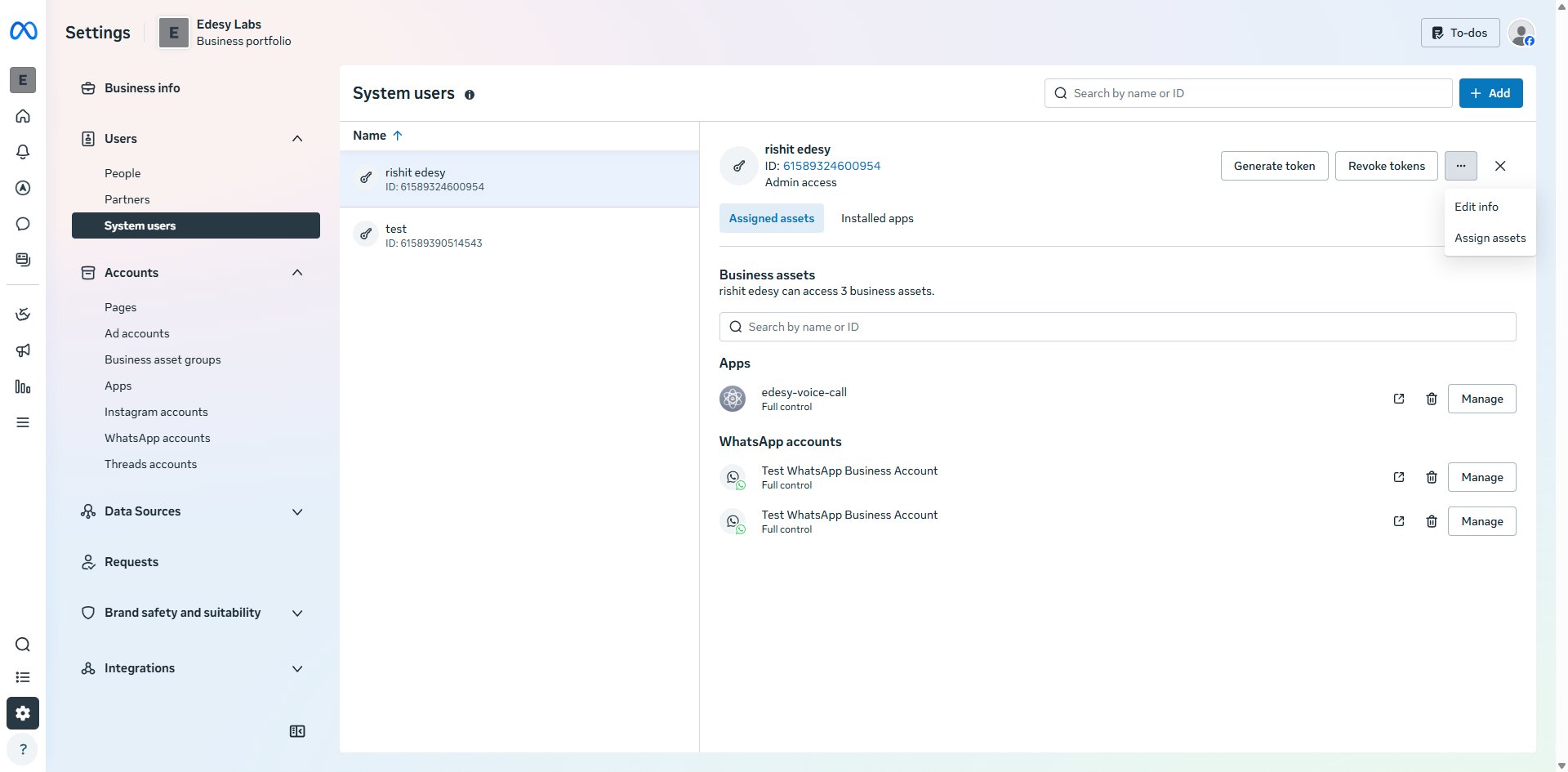
Task: Click the Add system user button
Action: 1490,93
